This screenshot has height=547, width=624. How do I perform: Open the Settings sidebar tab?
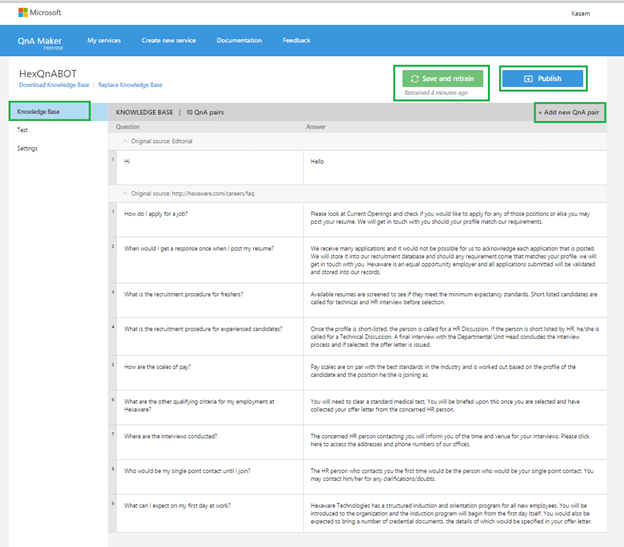[x=27, y=148]
